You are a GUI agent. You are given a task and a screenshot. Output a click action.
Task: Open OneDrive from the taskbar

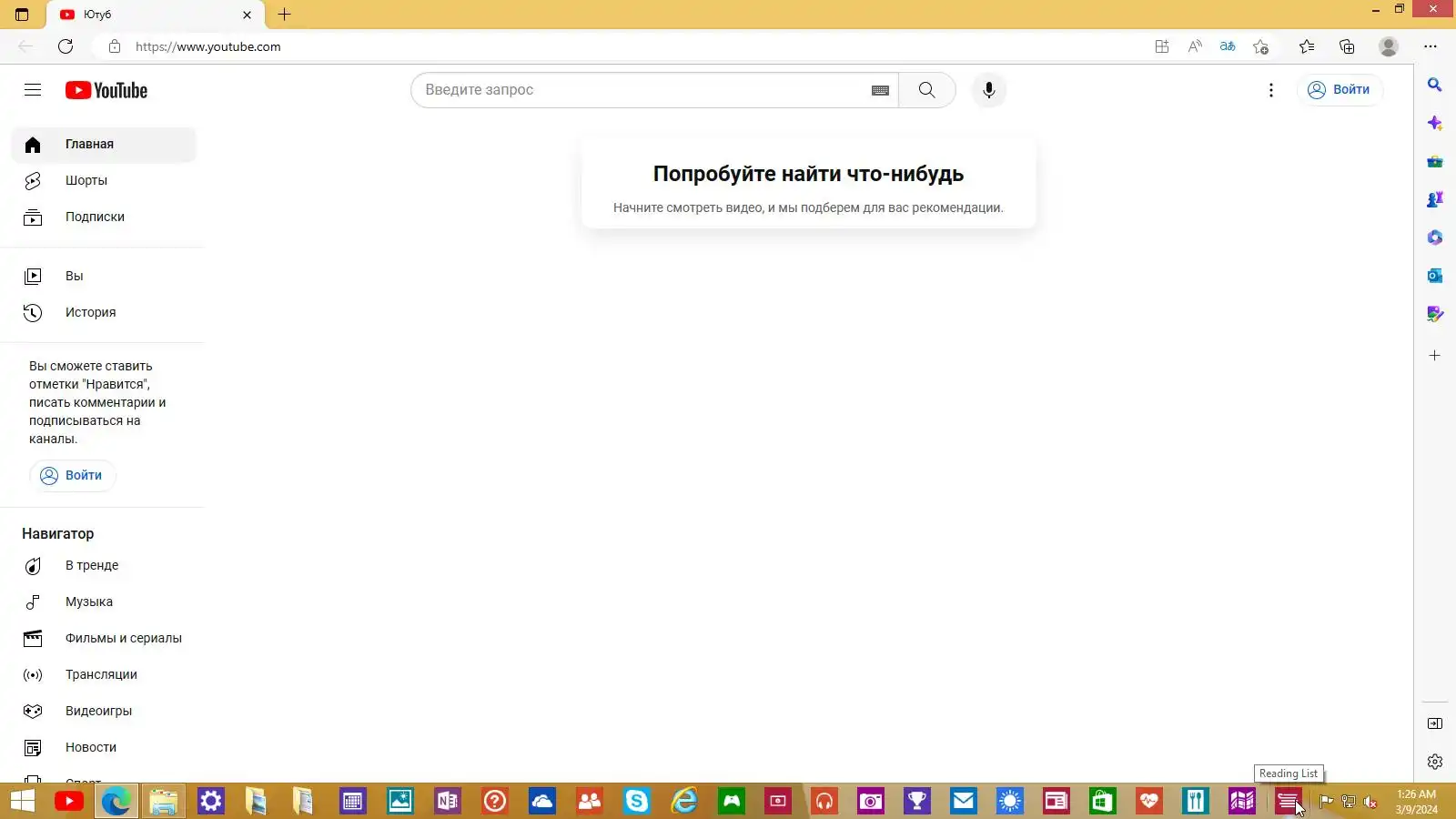[x=542, y=801]
